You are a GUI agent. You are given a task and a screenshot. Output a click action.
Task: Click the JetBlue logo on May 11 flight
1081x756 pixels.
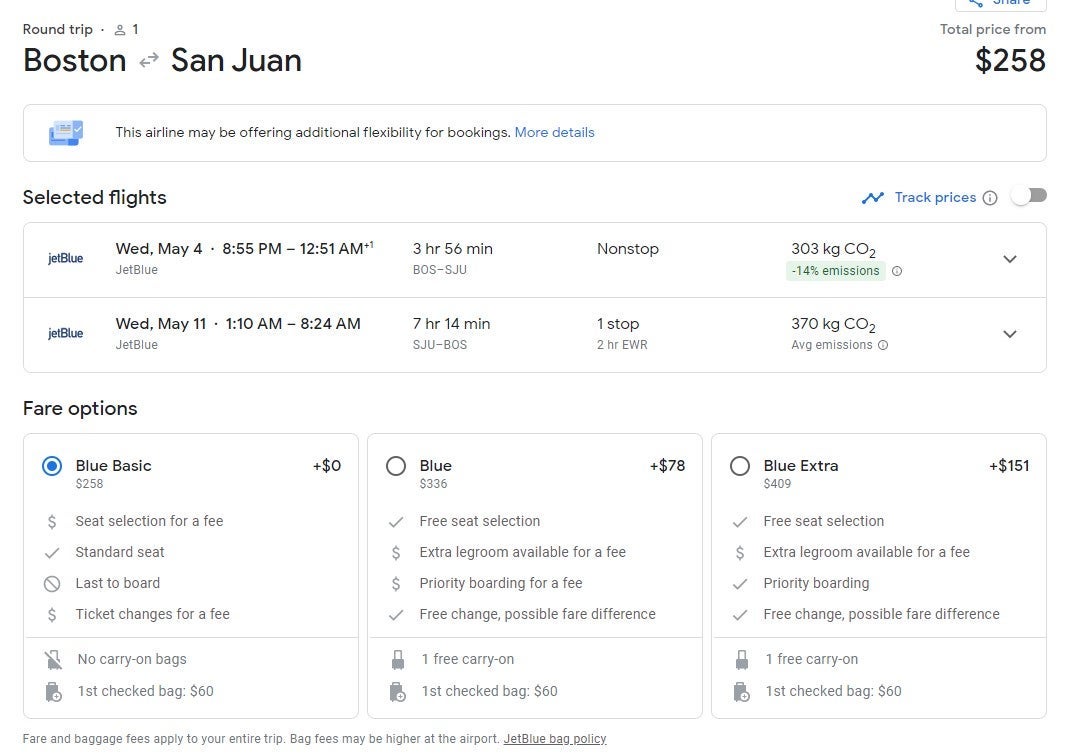click(66, 334)
